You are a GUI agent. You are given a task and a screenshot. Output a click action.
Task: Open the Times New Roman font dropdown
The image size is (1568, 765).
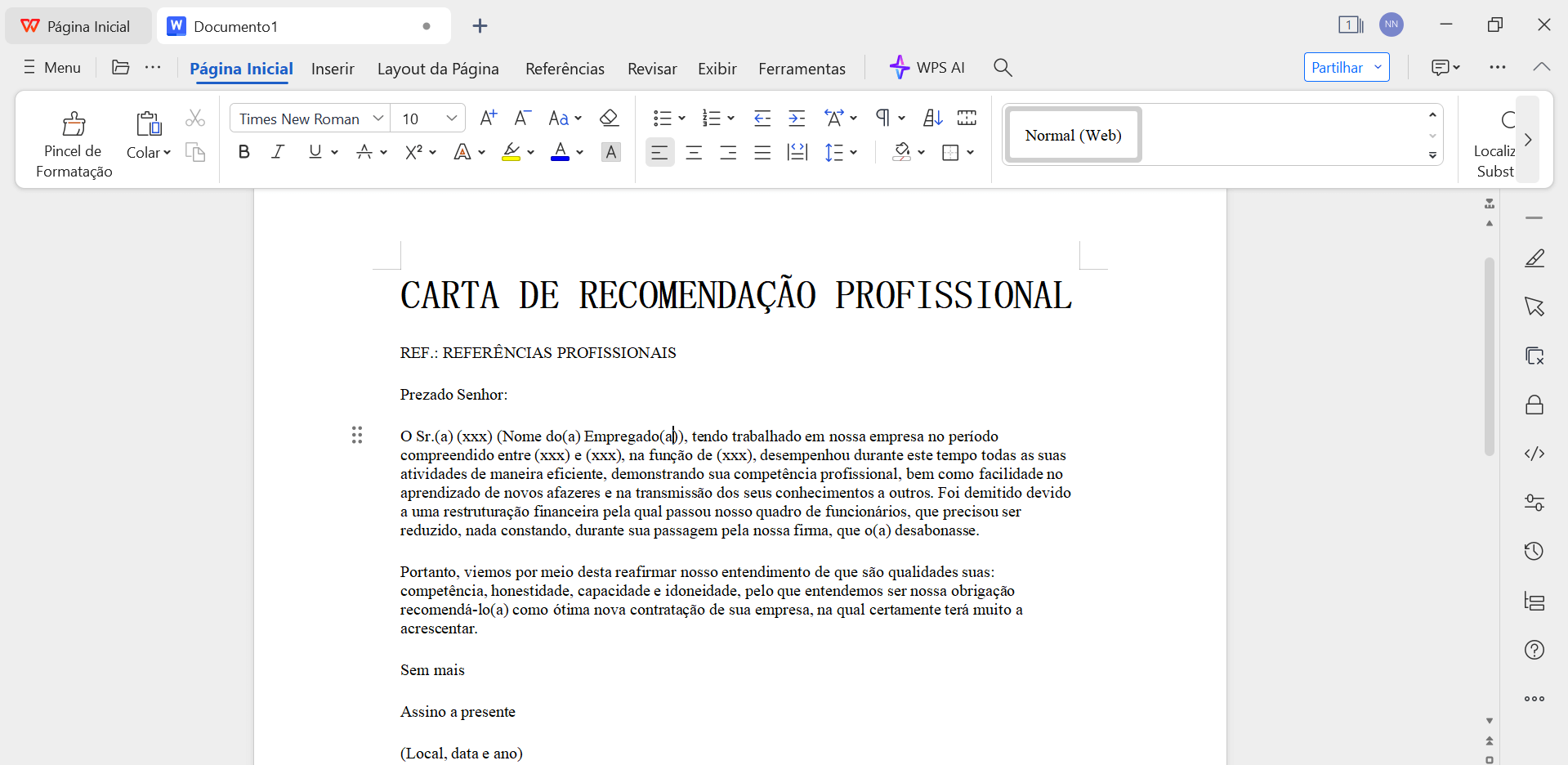(x=377, y=119)
